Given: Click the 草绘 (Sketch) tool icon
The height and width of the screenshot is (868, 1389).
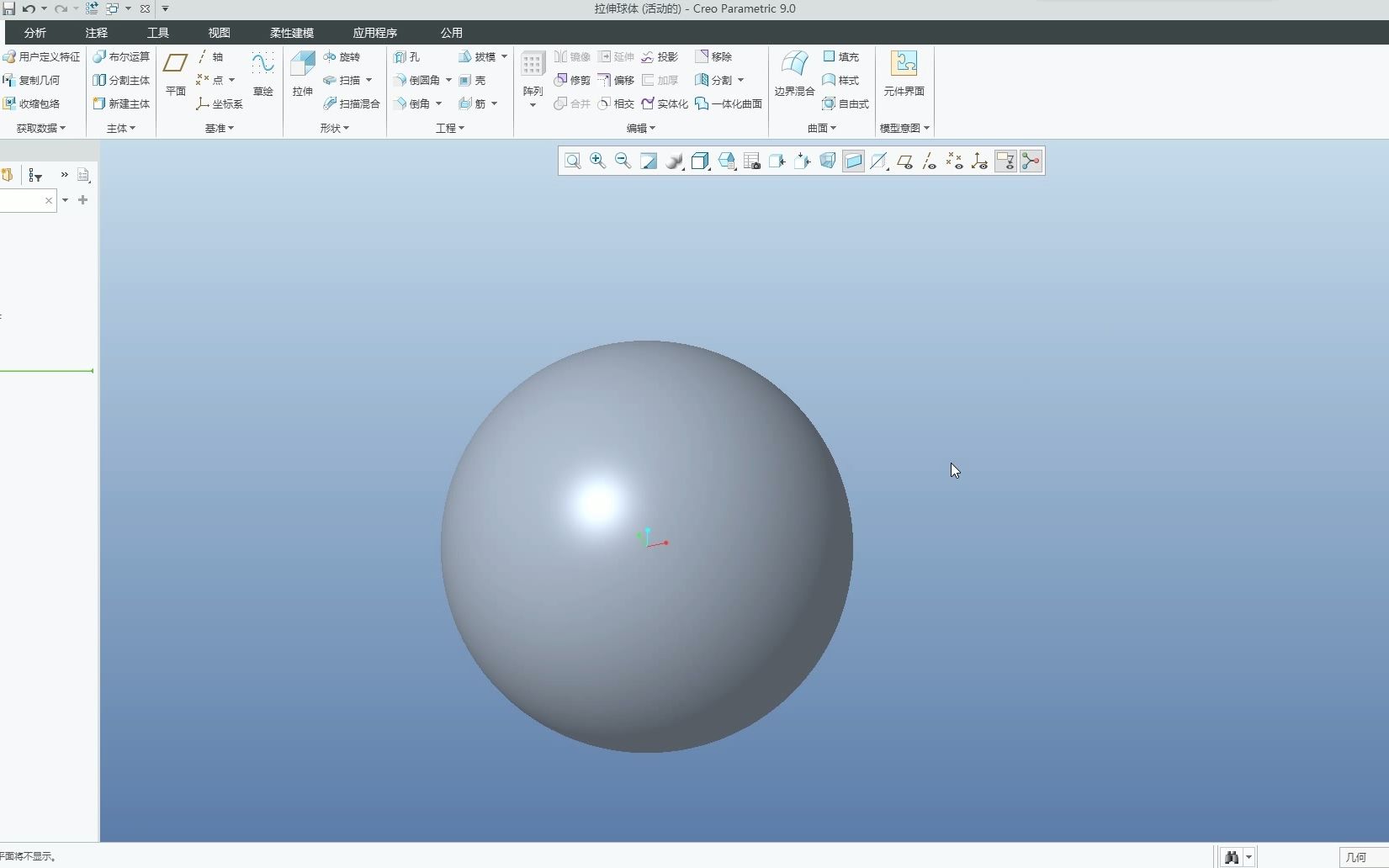Looking at the screenshot, I should tap(262, 73).
